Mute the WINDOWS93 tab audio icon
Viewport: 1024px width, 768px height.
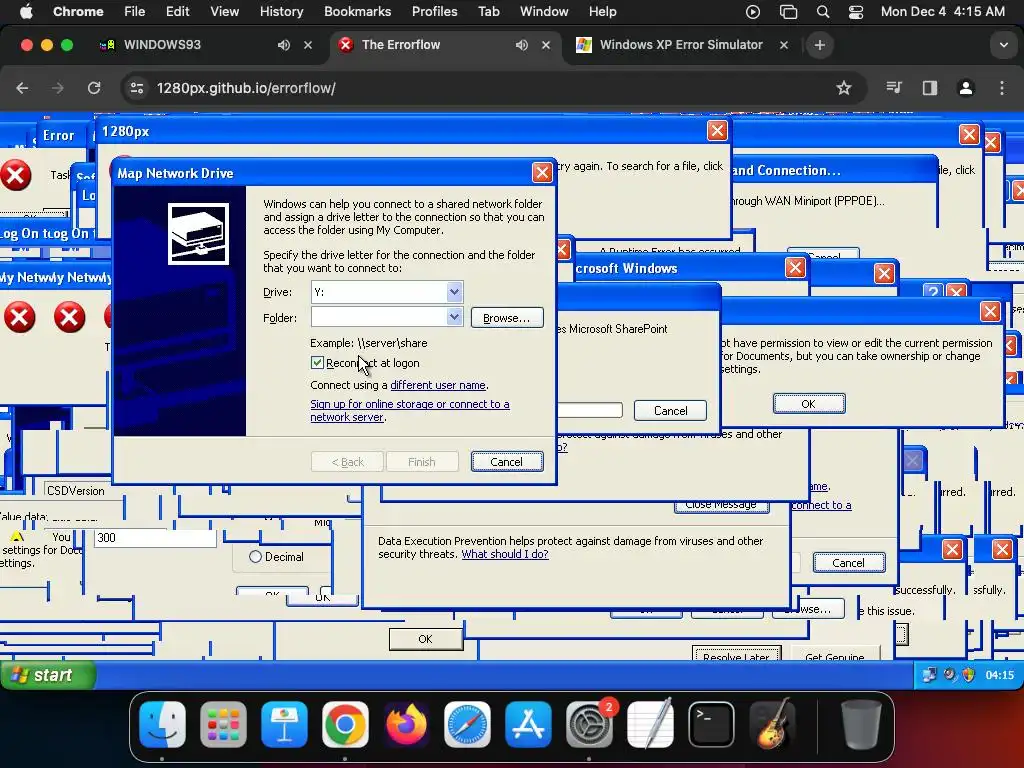click(283, 45)
